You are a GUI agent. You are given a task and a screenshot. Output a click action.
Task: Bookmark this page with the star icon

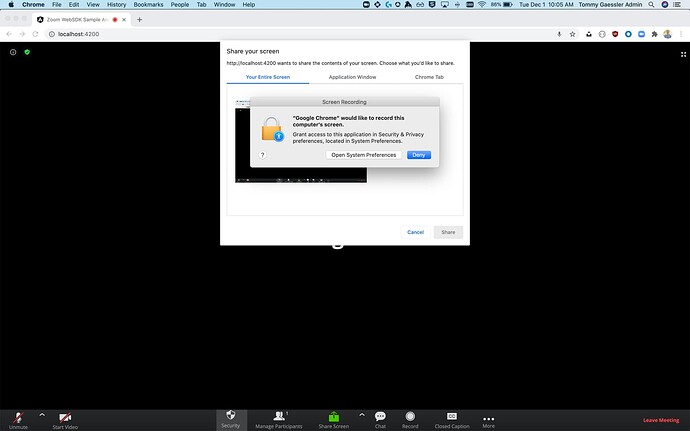click(573, 34)
